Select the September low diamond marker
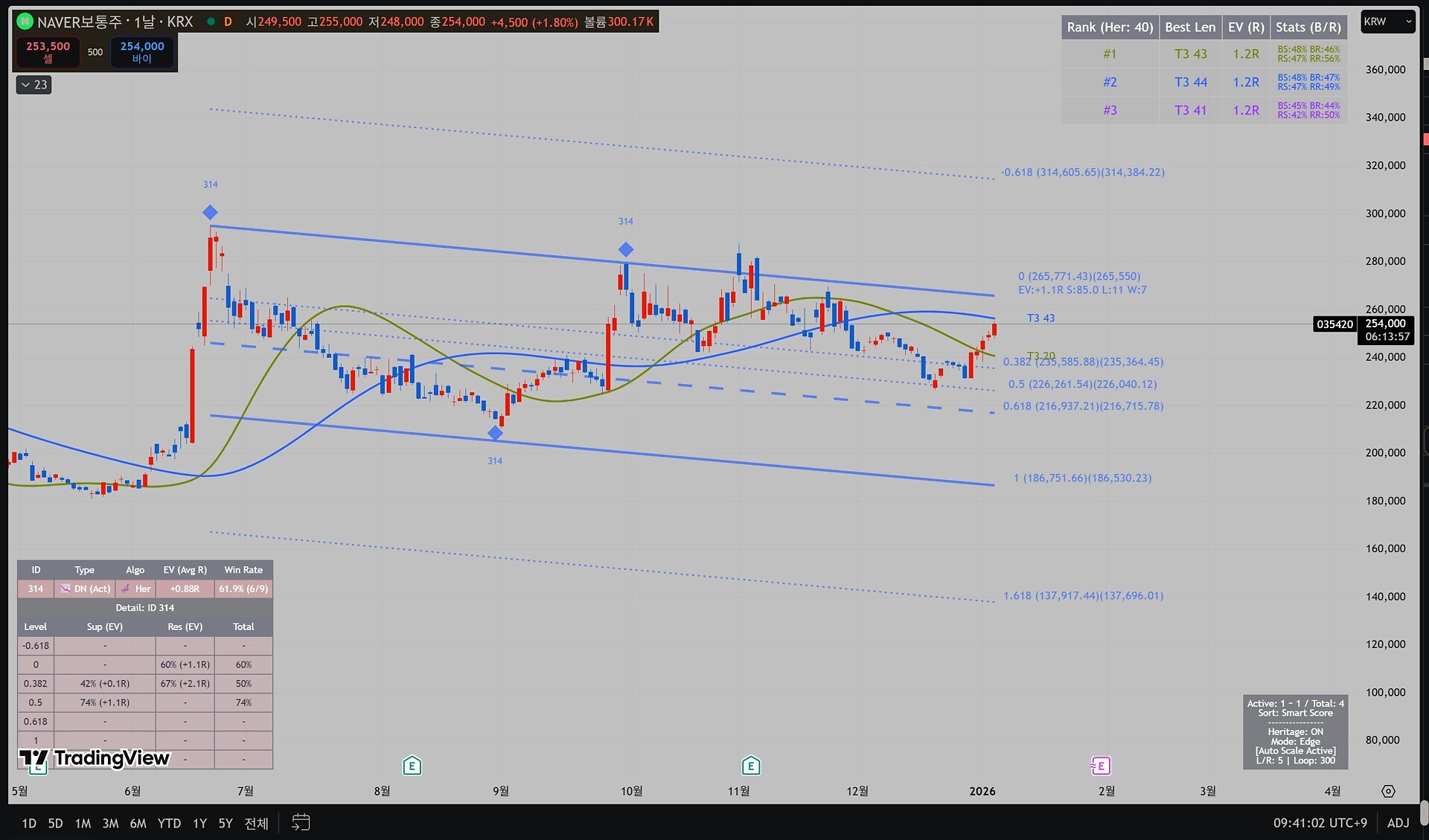 tap(495, 433)
